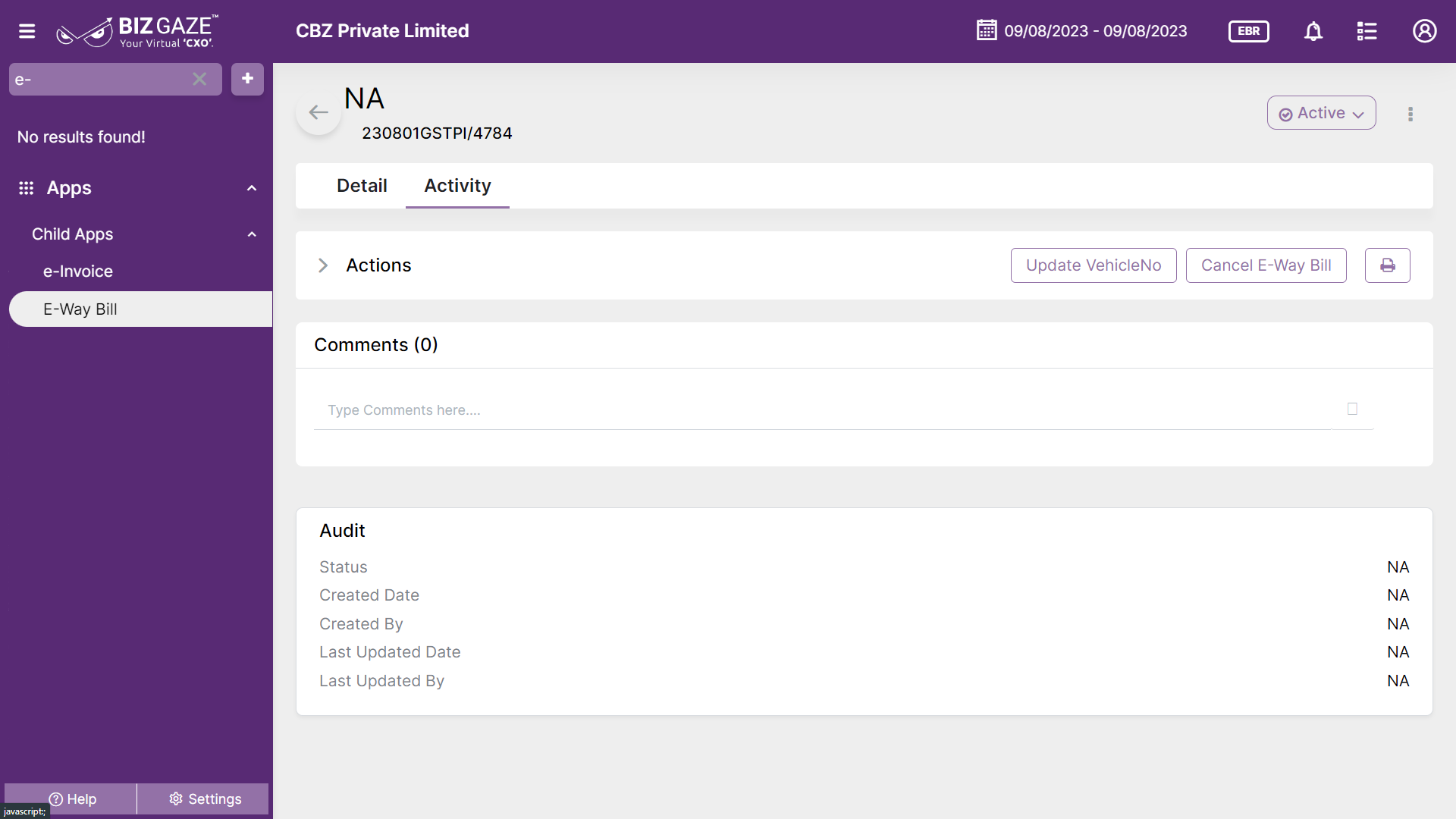
Task: Open e-Invoice child app
Action: point(78,271)
